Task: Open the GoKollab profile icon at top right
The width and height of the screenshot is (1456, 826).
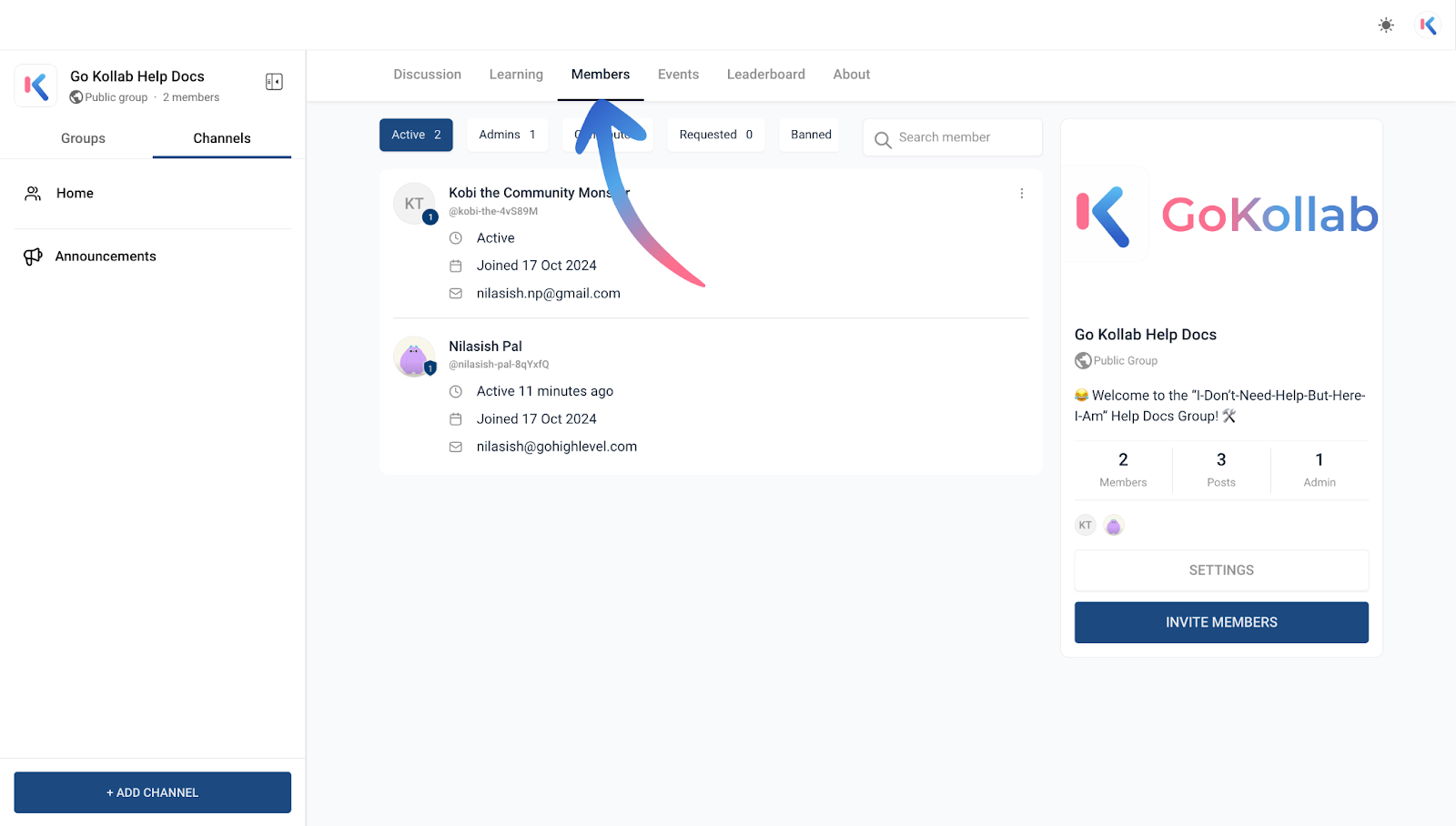Action: point(1429,25)
